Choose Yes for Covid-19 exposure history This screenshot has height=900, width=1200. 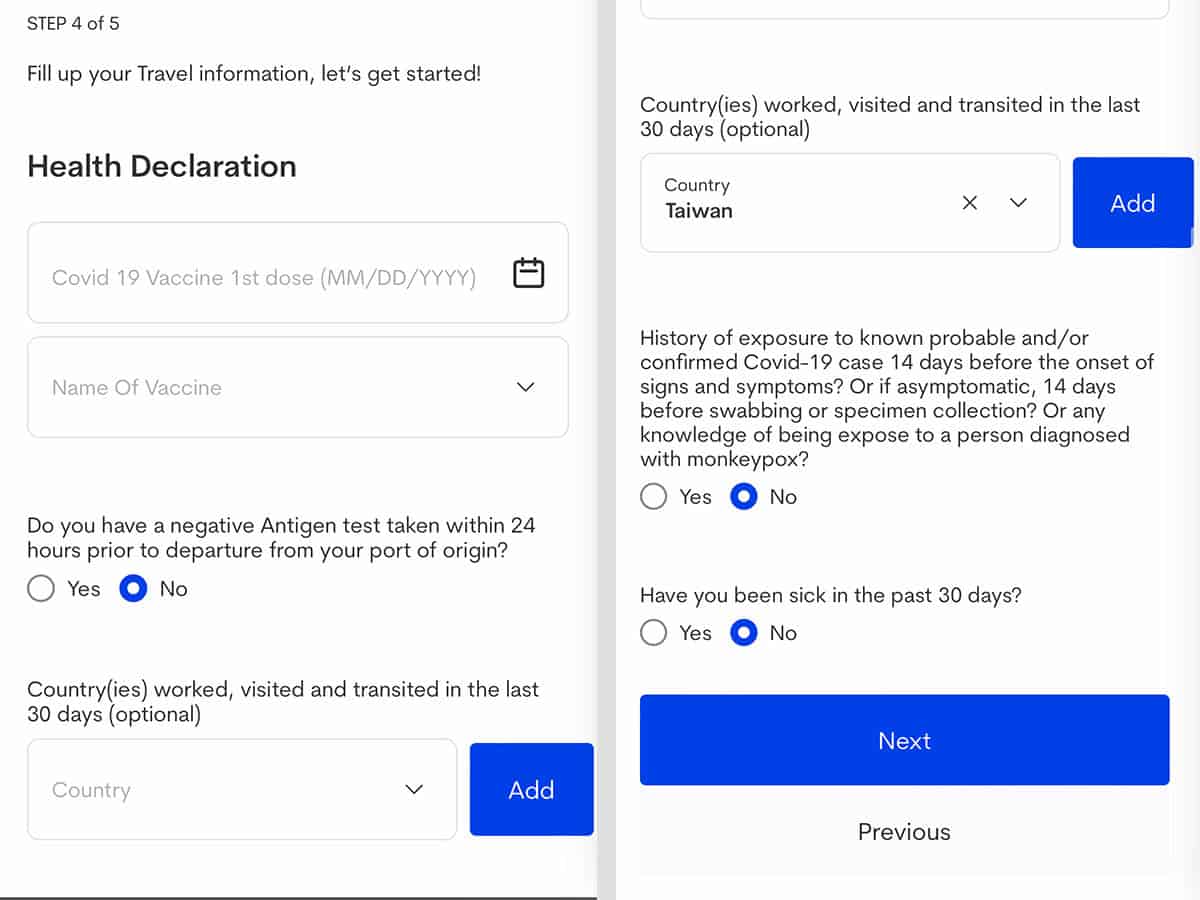(654, 497)
